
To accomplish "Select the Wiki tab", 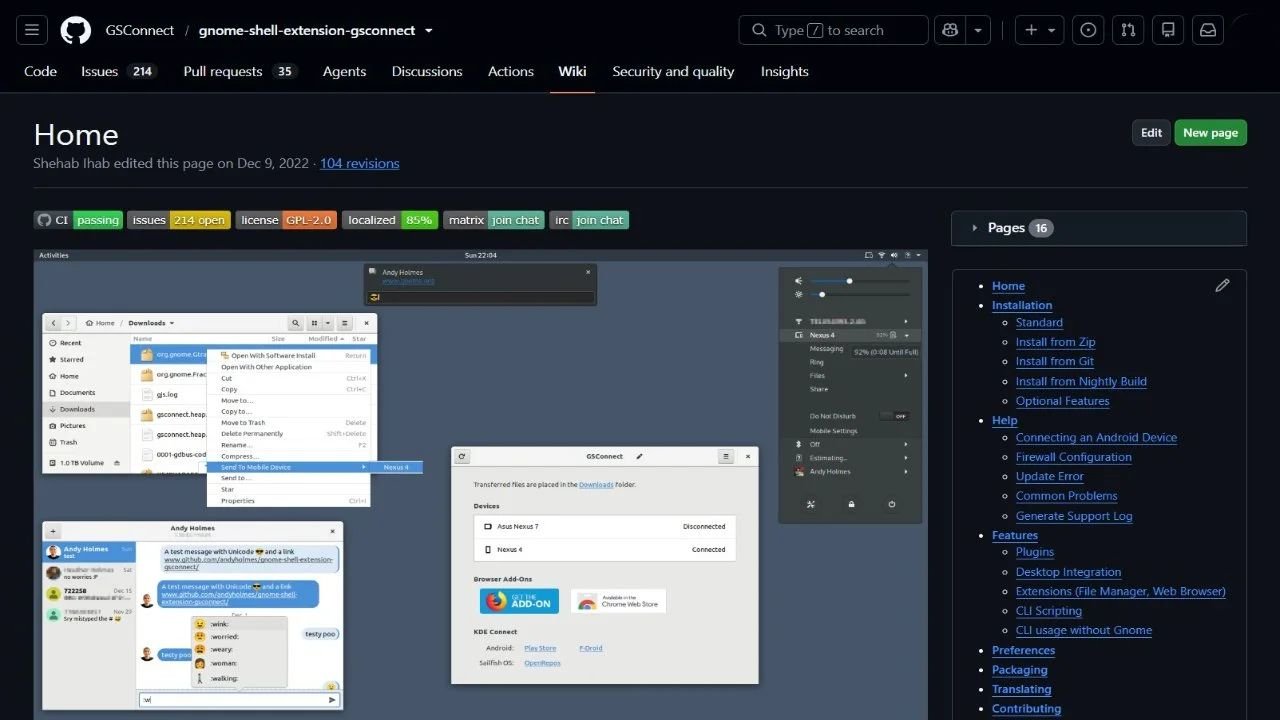I will (x=573, y=71).
